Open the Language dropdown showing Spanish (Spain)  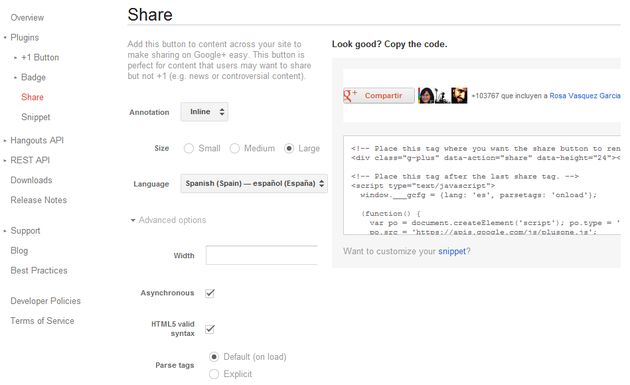pos(254,183)
